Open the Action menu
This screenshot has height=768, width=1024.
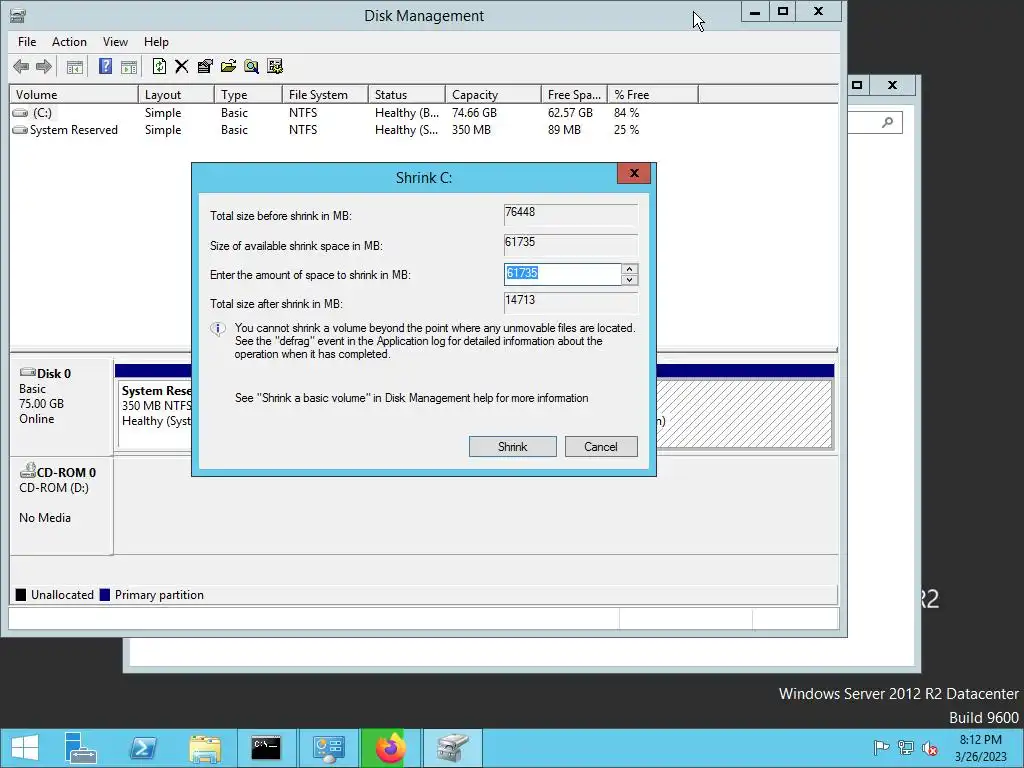click(69, 42)
